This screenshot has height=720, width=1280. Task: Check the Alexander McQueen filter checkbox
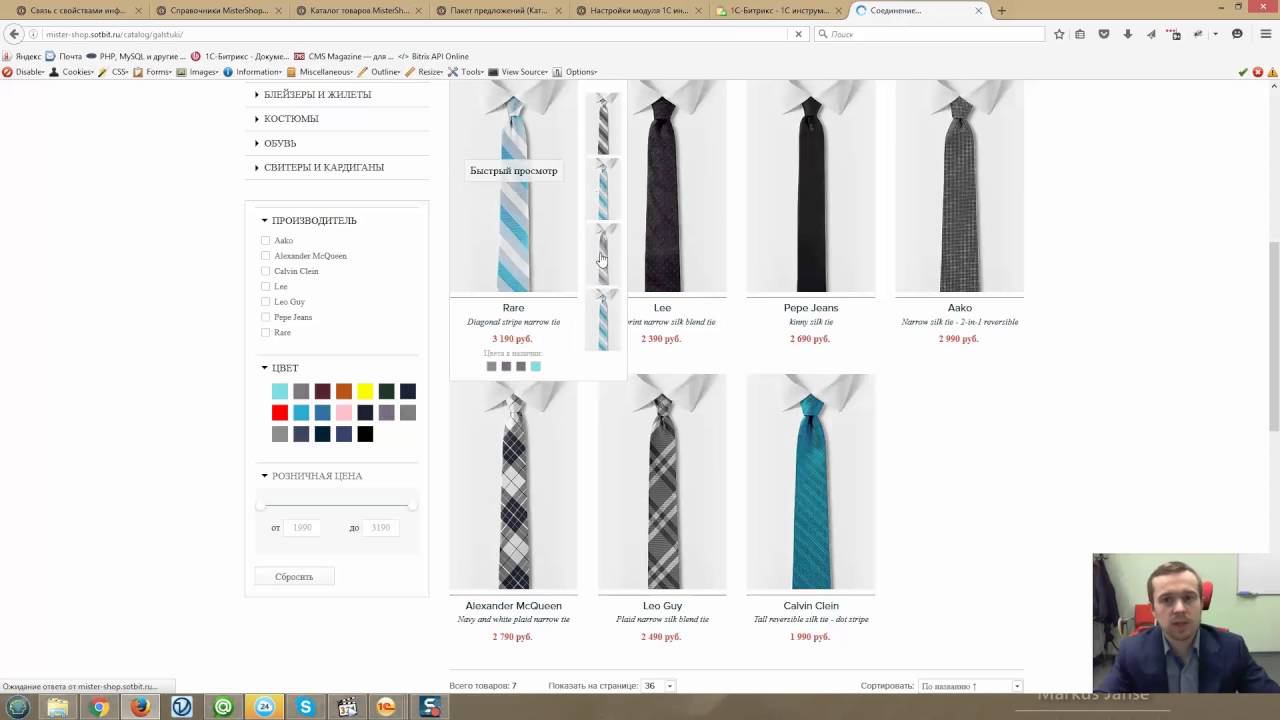coord(265,256)
